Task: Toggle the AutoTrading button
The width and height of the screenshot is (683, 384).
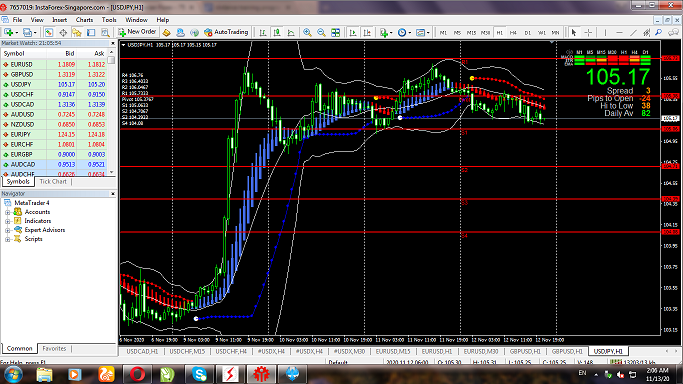Action: [x=226, y=32]
